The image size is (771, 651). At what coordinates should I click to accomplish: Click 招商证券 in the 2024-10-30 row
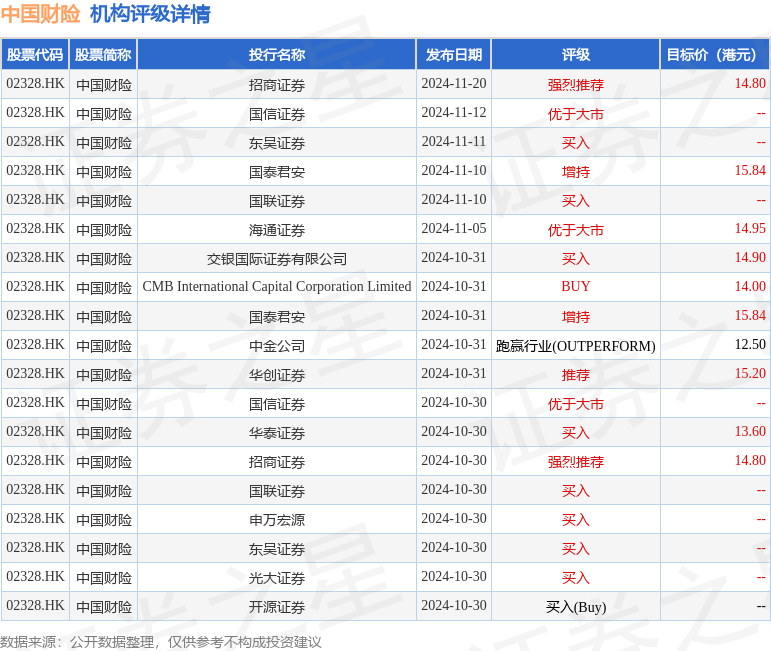pos(277,462)
